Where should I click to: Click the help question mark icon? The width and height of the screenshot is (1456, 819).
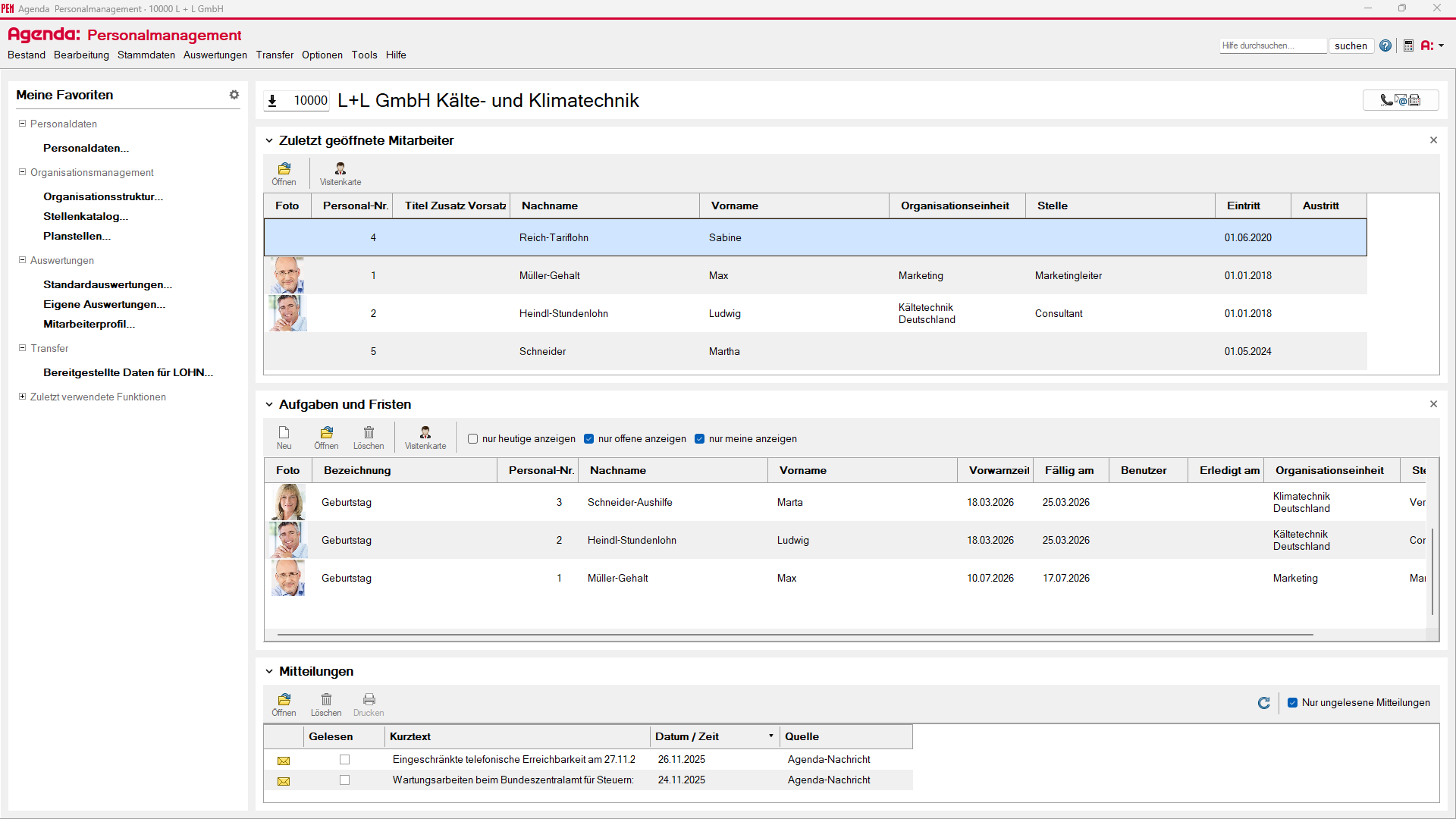(1385, 45)
